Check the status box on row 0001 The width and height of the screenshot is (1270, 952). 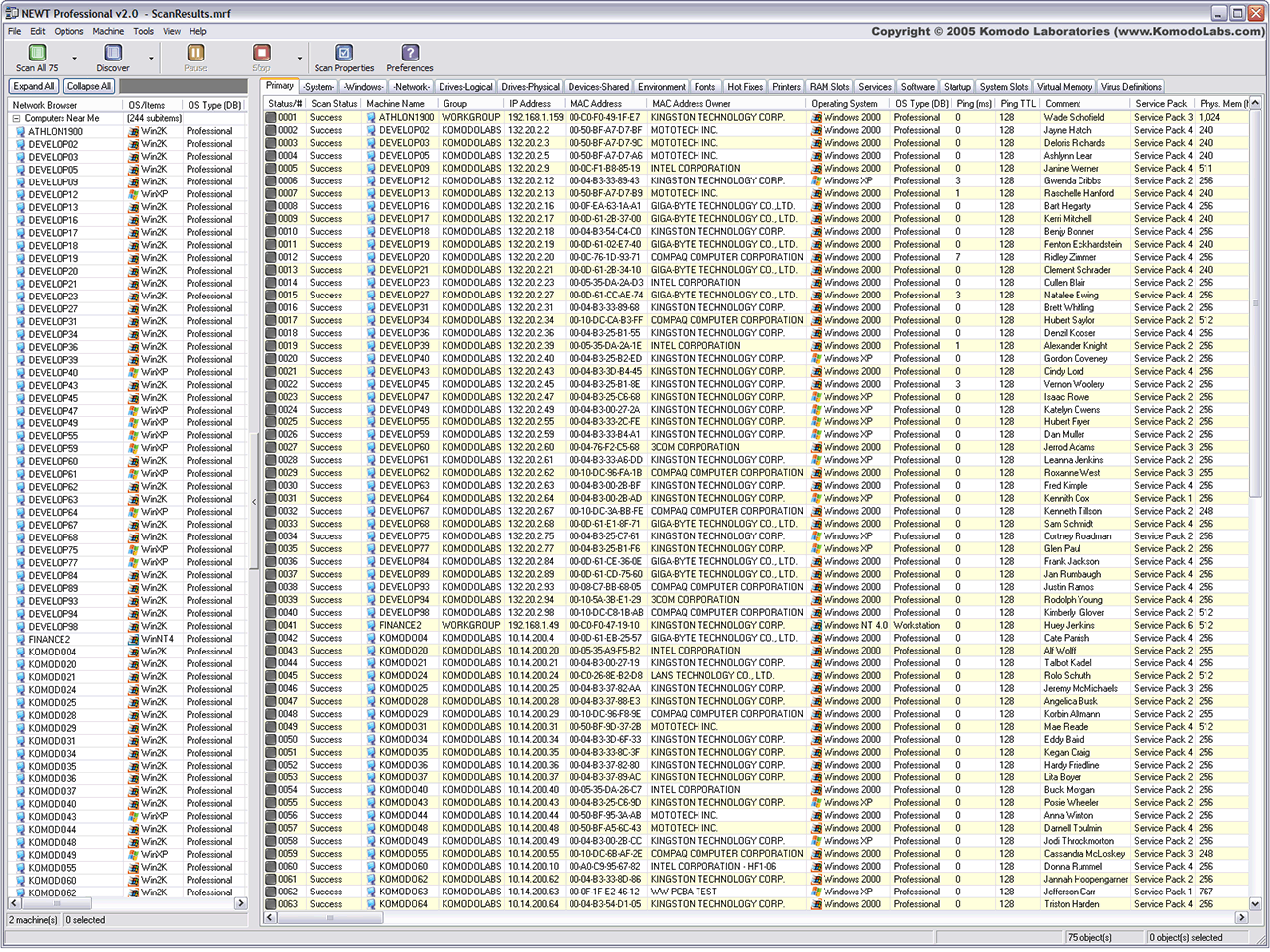click(270, 117)
